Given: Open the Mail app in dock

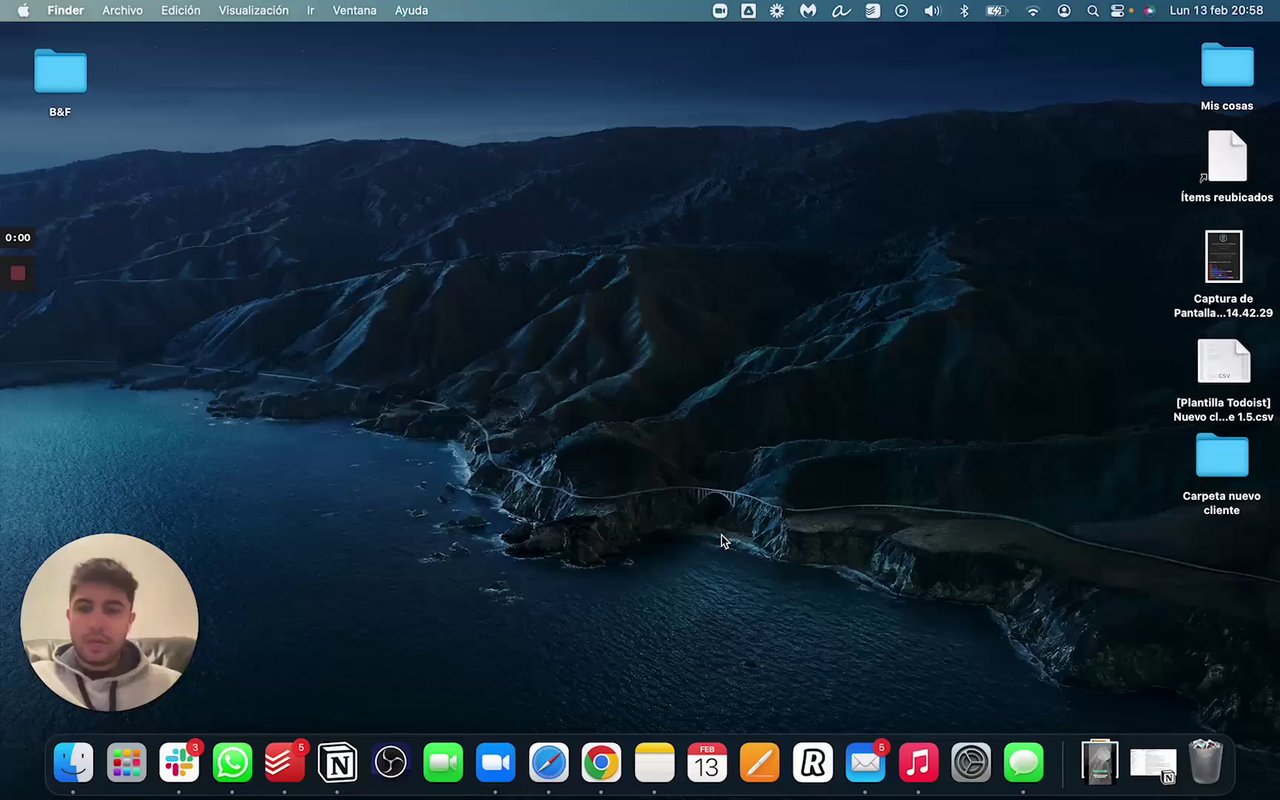Looking at the screenshot, I should pyautogui.click(x=865, y=763).
